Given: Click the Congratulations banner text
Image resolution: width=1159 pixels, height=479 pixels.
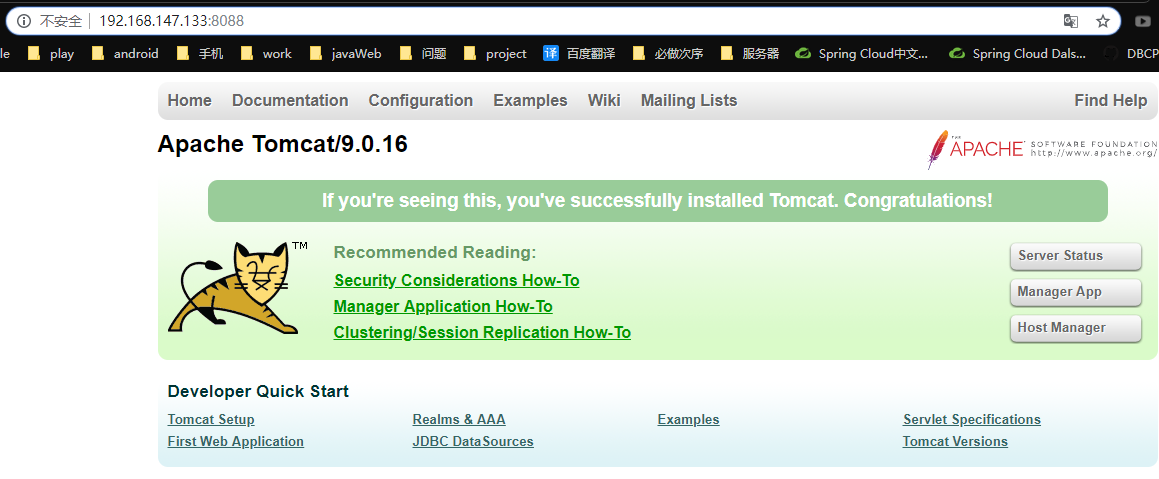Looking at the screenshot, I should [657, 201].
